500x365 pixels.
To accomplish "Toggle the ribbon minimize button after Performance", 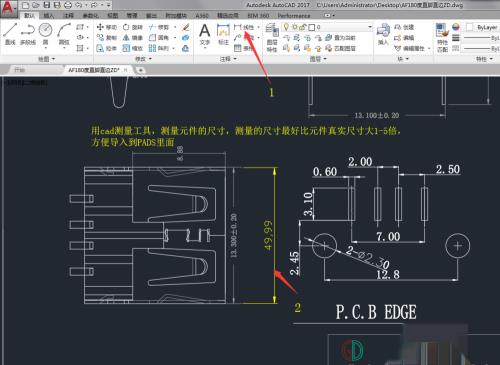I will 329,15.
